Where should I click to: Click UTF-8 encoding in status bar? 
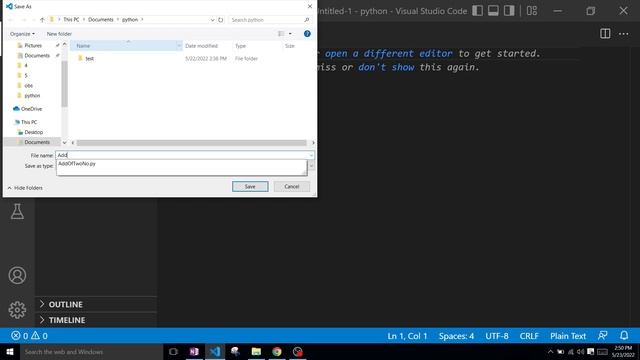click(497, 336)
